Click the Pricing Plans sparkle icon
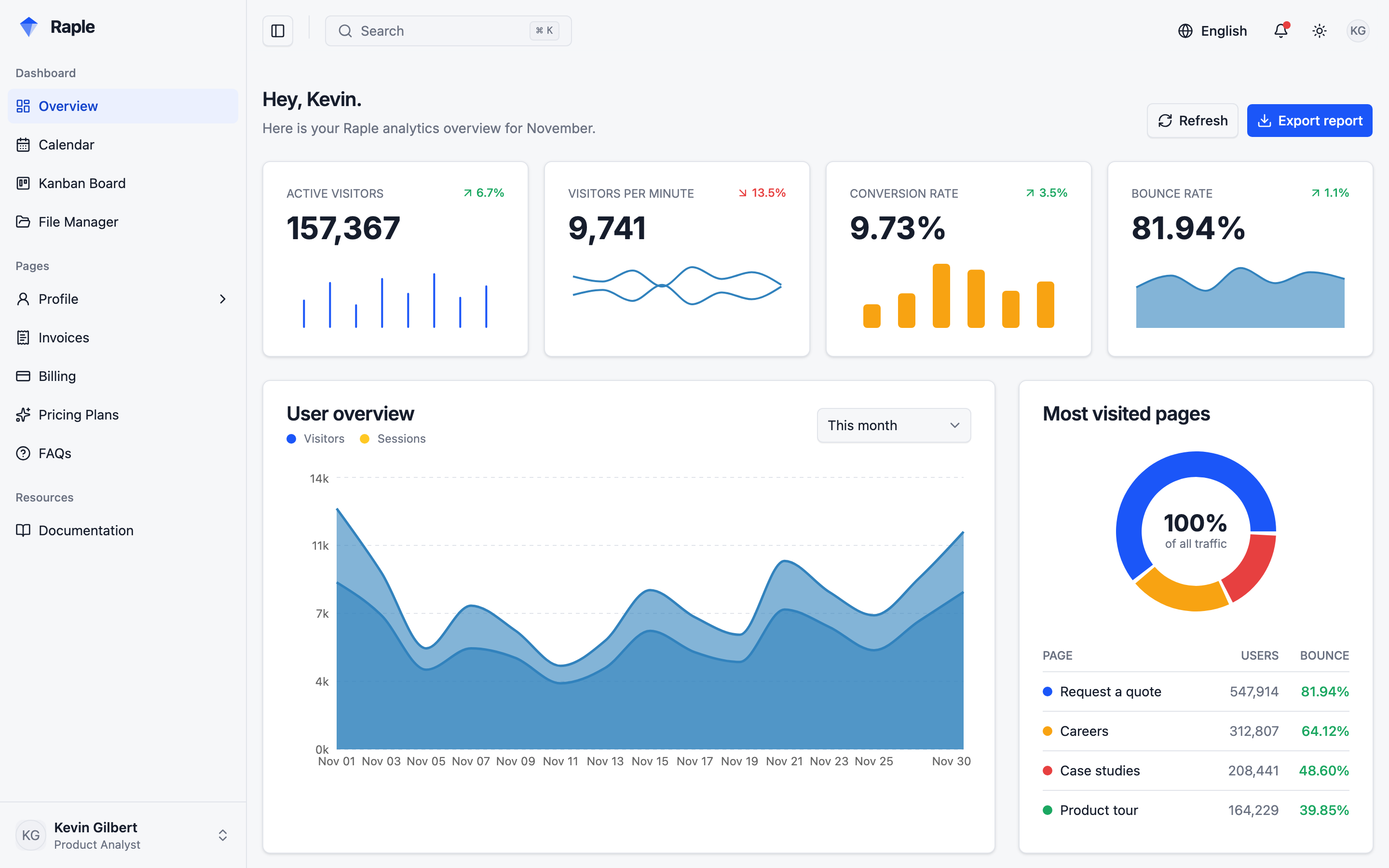 (x=23, y=415)
